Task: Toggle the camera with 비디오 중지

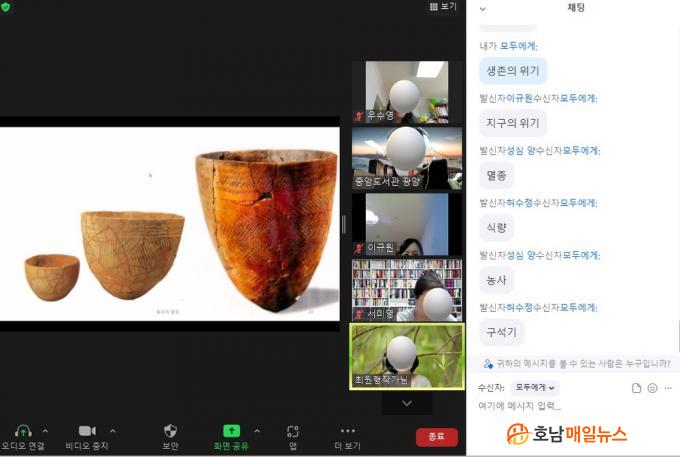Action: click(86, 431)
